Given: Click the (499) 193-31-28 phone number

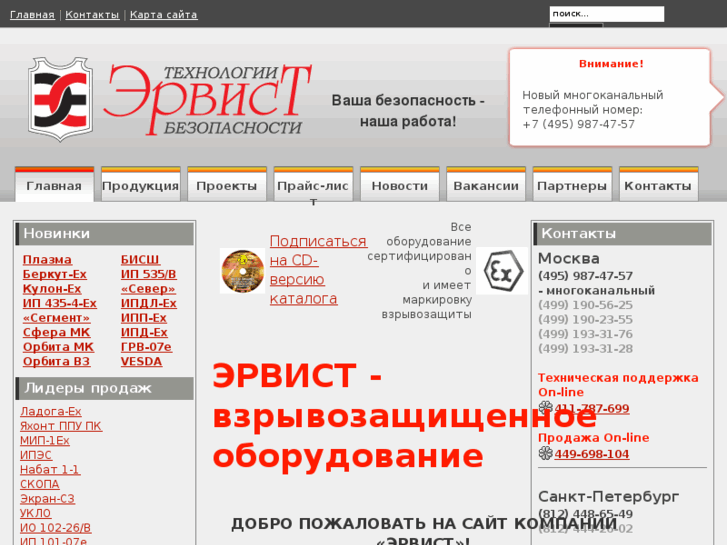Looking at the screenshot, I should 586,349.
